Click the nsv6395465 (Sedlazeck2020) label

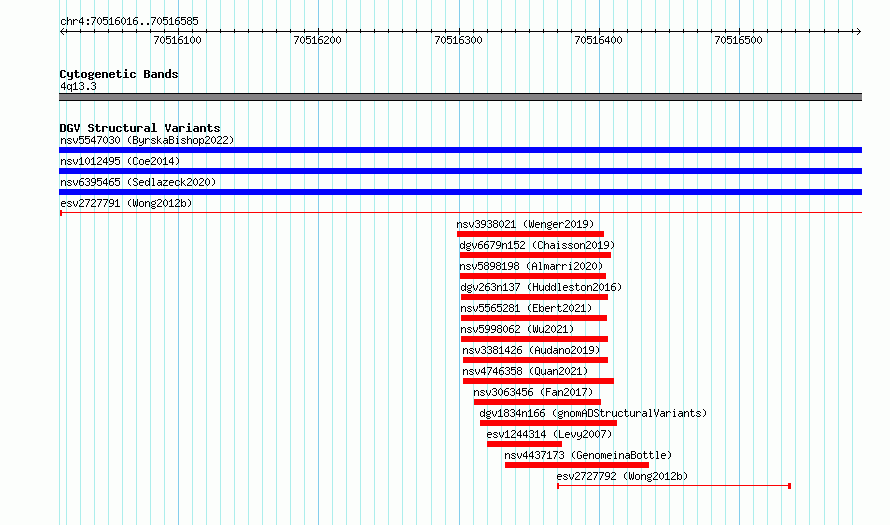138,182
